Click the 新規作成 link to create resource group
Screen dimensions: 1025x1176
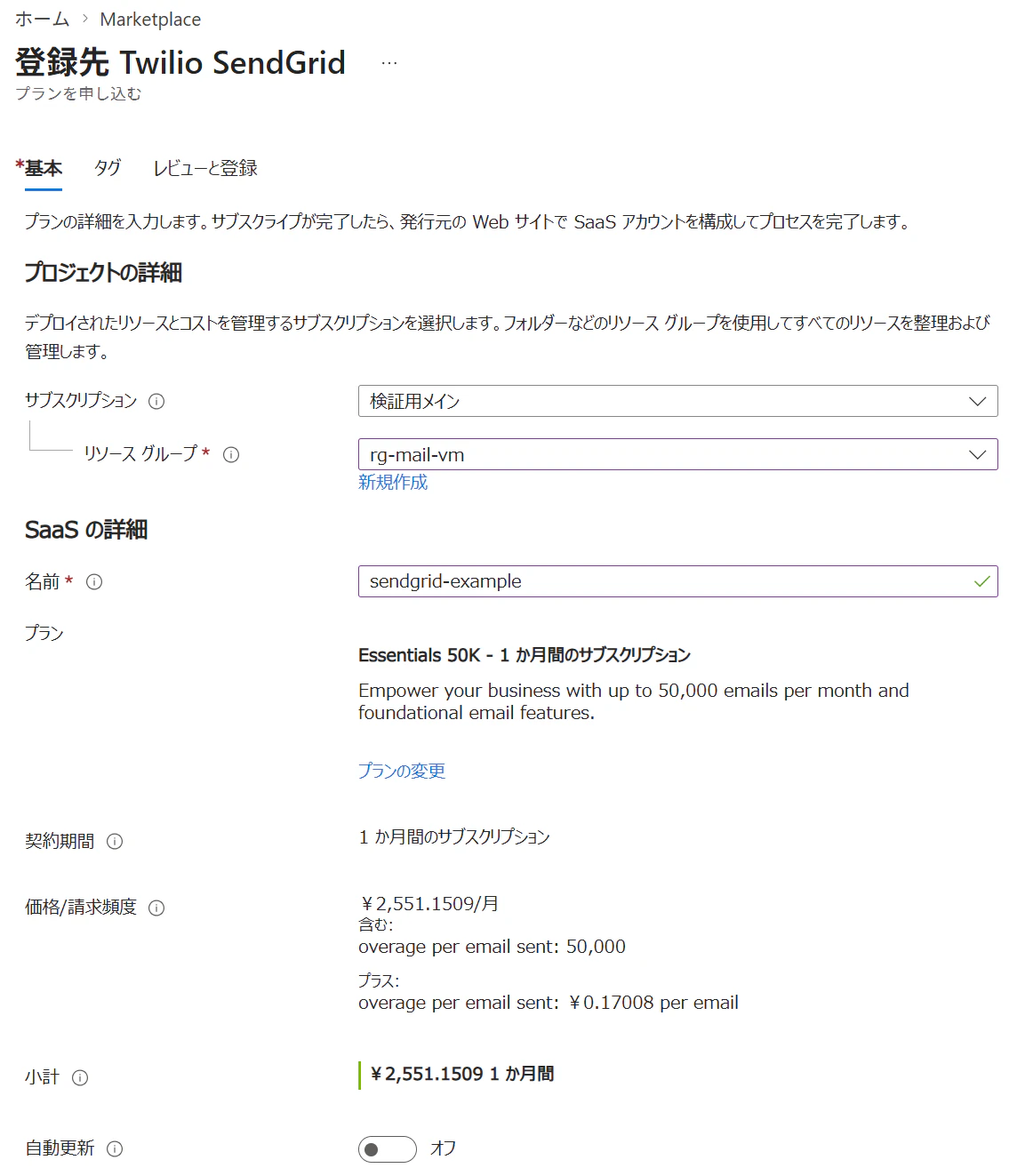point(391,483)
